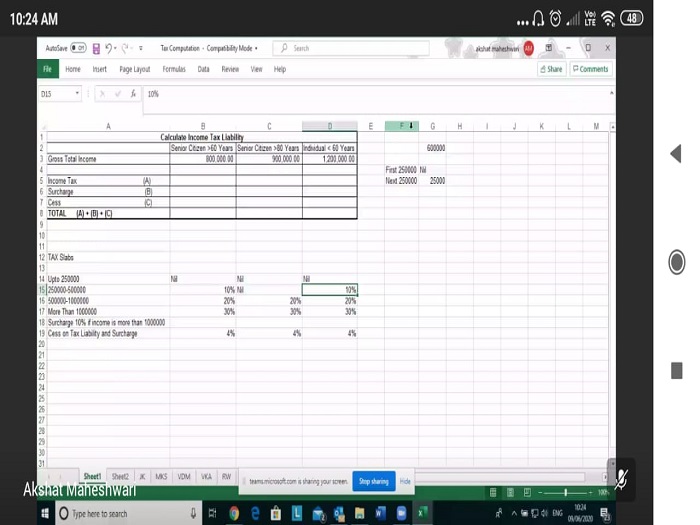
Task: Open Google Chrome from taskbar
Action: [234, 514]
